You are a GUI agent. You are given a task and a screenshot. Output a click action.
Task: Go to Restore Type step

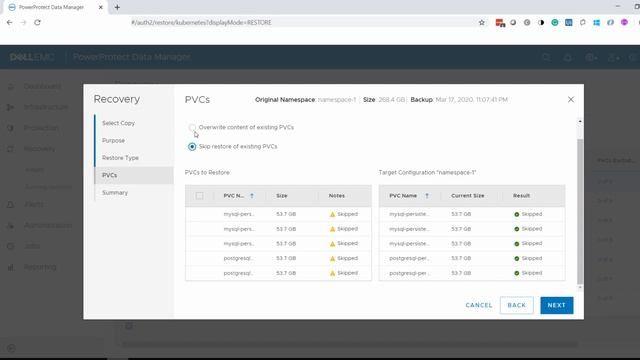120,158
